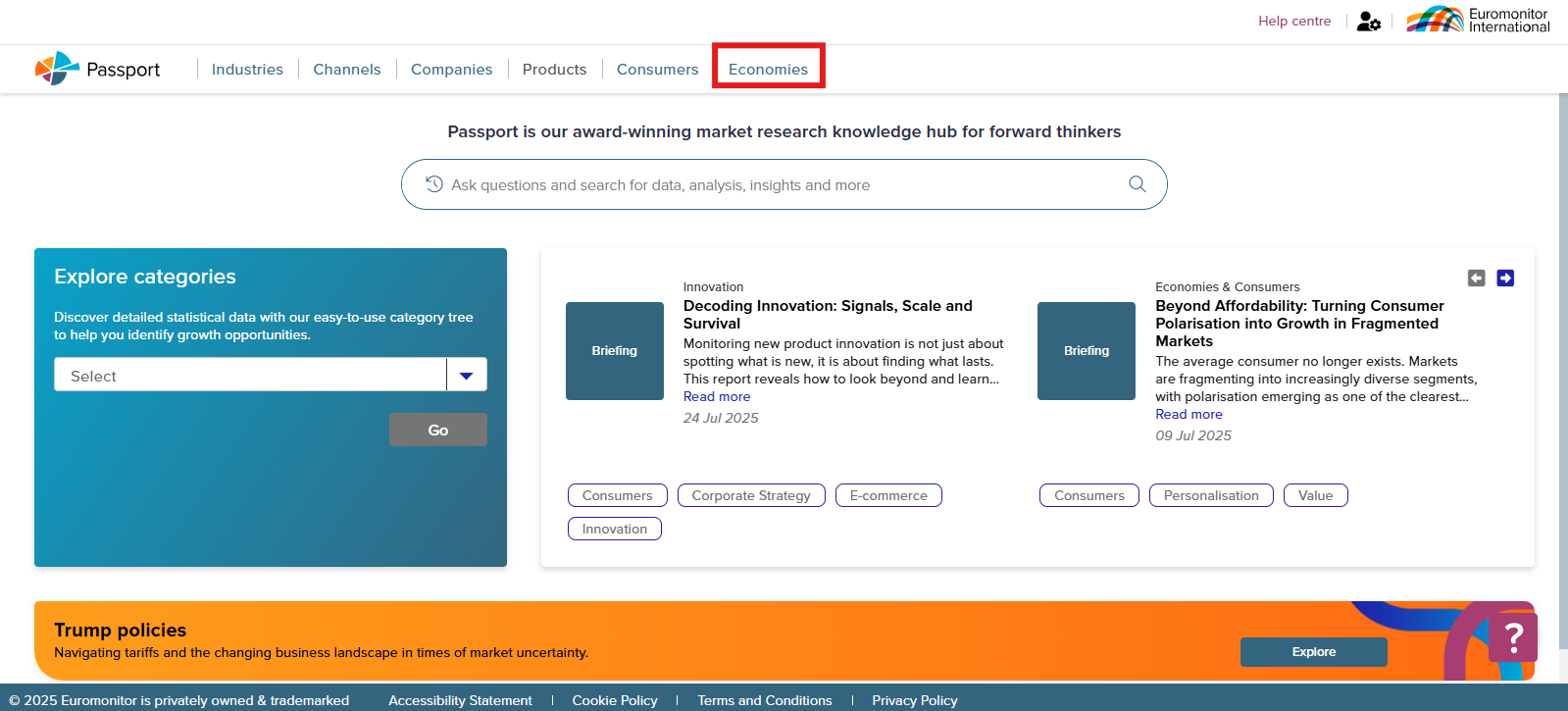Click the search magnifier icon
The image size is (1568, 711).
point(1137,184)
